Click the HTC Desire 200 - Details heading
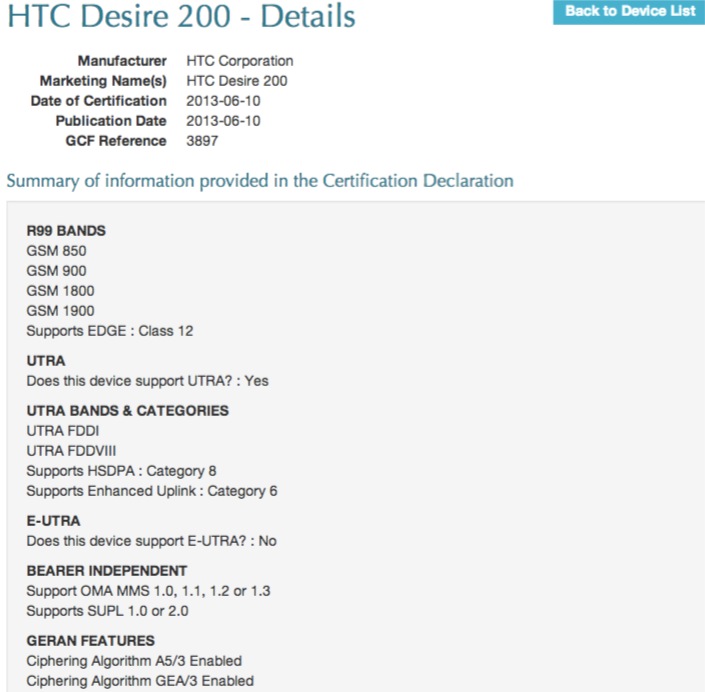Viewport: 705px width, 692px height. point(182,16)
